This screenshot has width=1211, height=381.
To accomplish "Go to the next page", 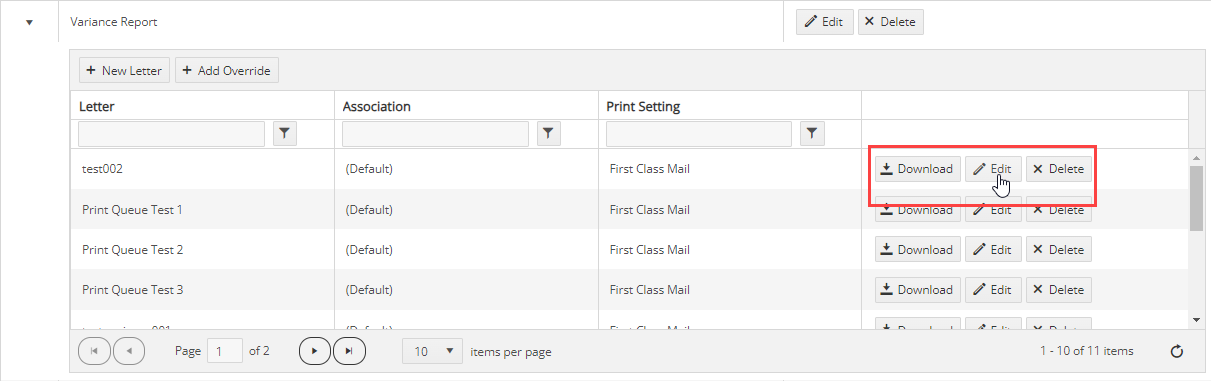I will pyautogui.click(x=314, y=351).
